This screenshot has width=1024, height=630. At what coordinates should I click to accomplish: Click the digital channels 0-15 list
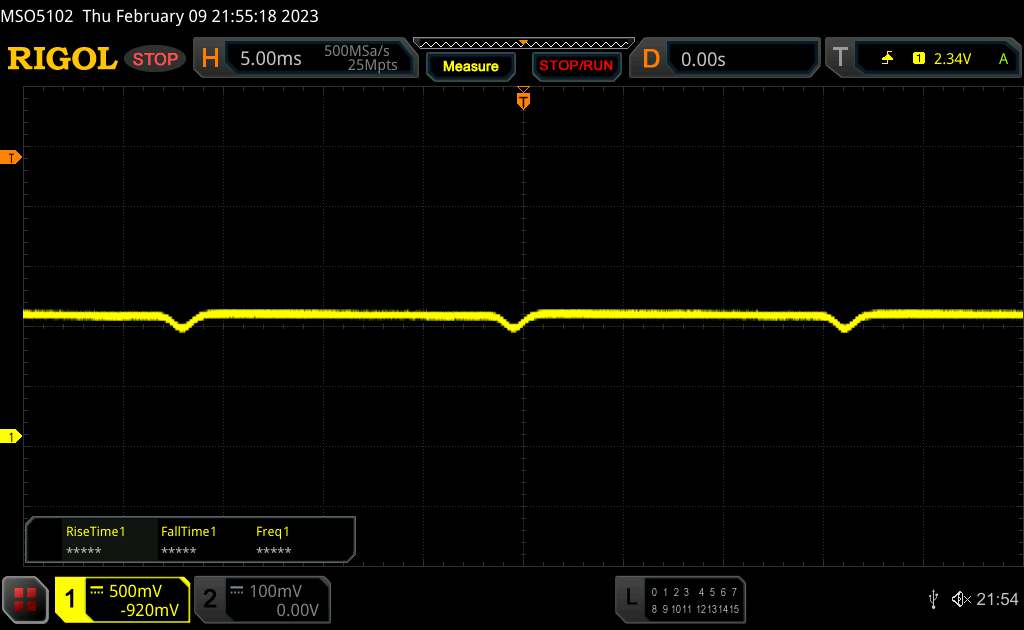(695, 600)
